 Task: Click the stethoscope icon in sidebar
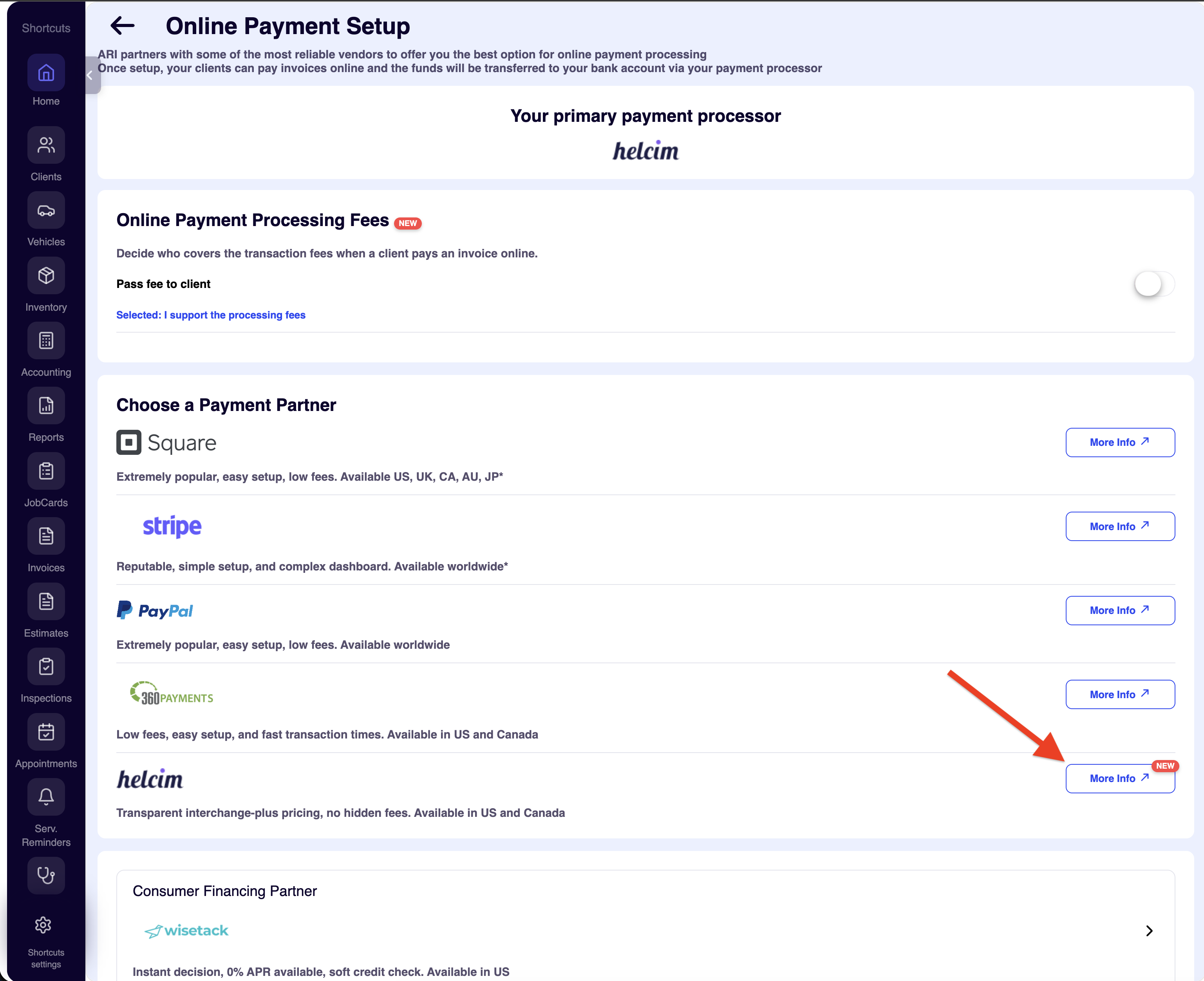pyautogui.click(x=46, y=876)
